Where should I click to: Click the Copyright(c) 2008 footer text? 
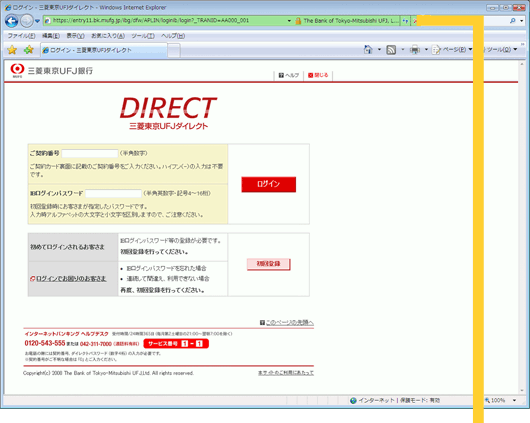tap(108, 373)
